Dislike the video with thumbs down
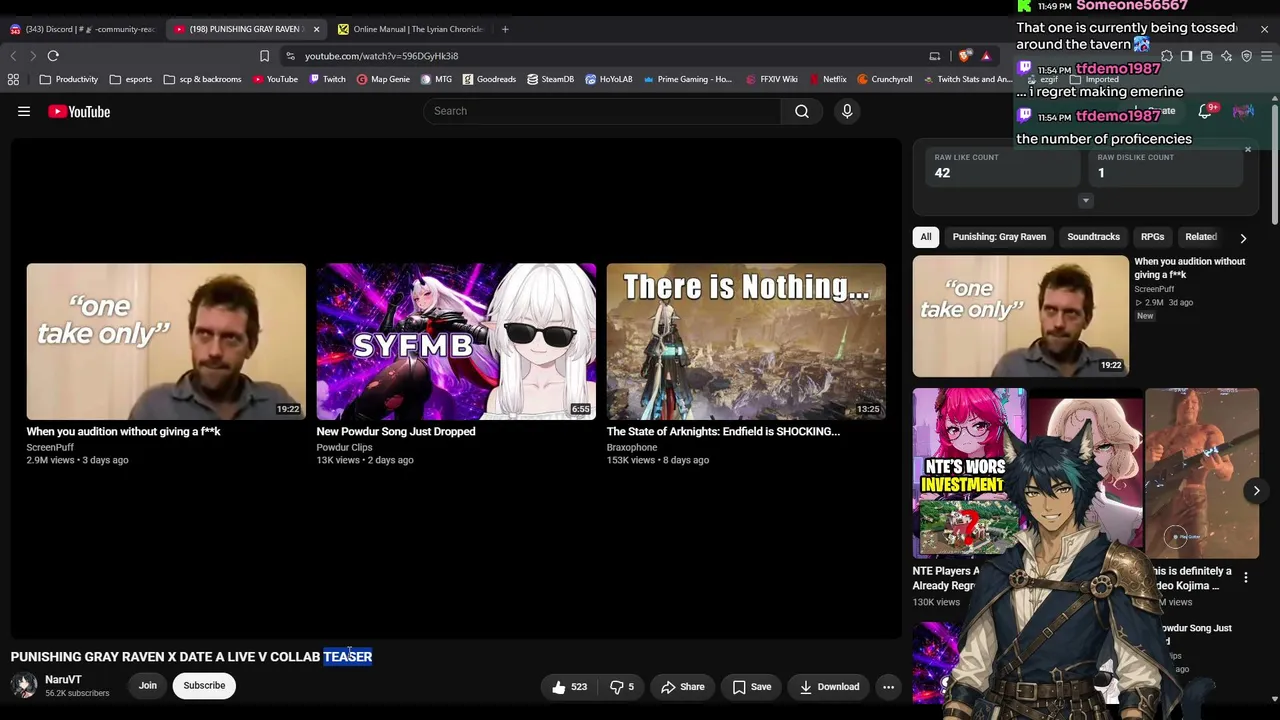The height and width of the screenshot is (720, 1280). click(621, 687)
